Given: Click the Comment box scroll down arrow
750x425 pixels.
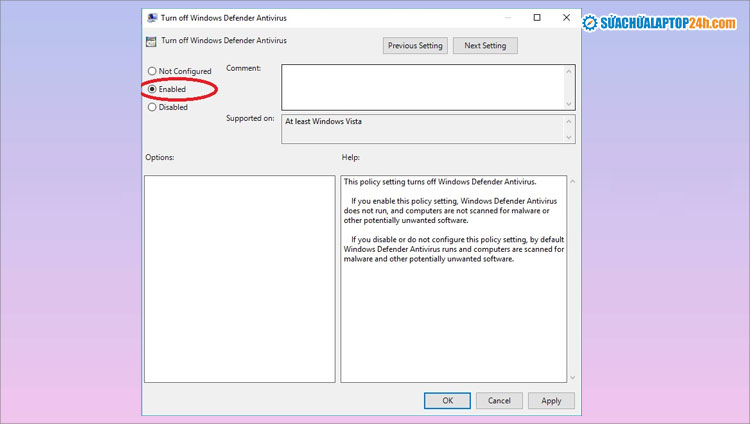Looking at the screenshot, I should [569, 104].
